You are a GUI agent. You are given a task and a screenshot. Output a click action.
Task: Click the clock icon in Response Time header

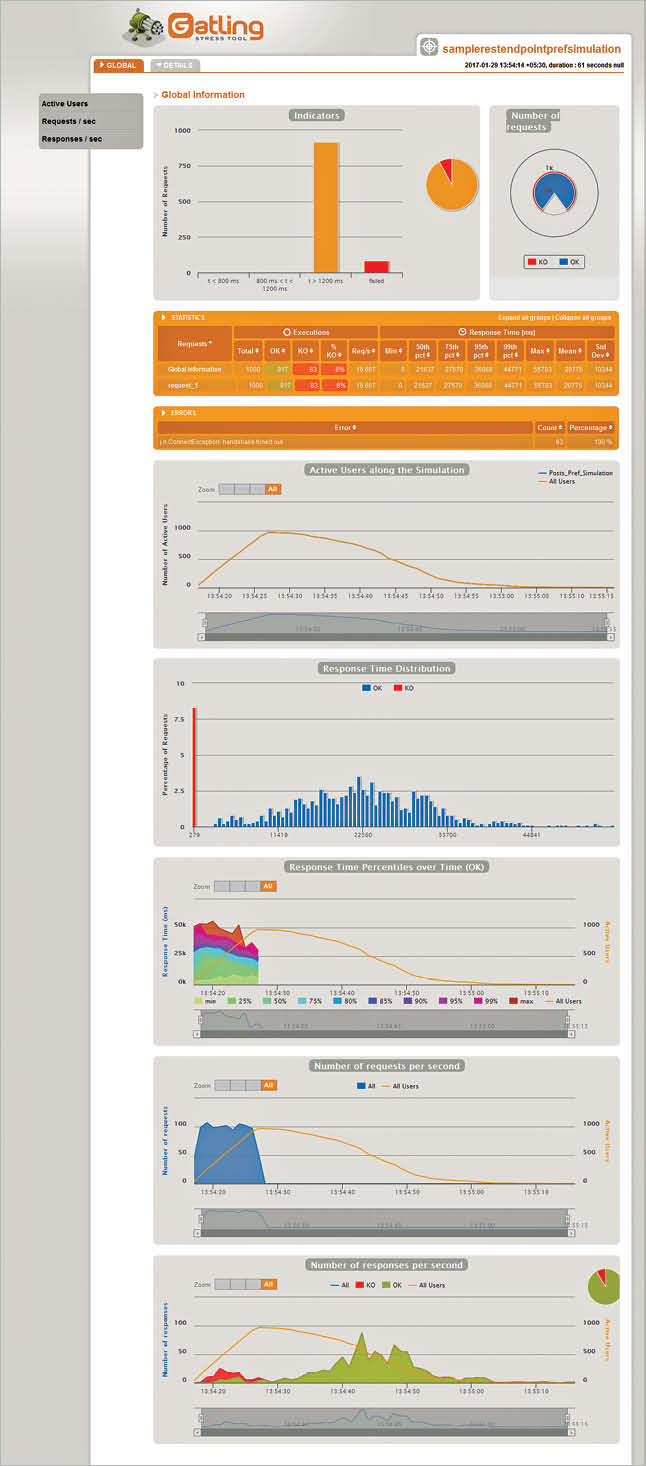[462, 331]
